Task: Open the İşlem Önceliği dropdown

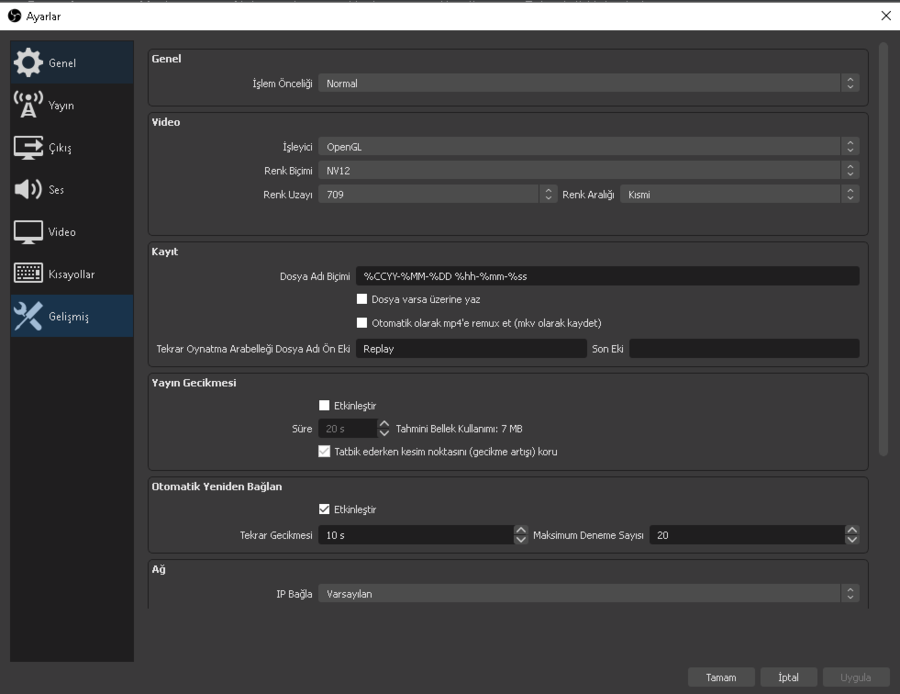Action: [588, 83]
